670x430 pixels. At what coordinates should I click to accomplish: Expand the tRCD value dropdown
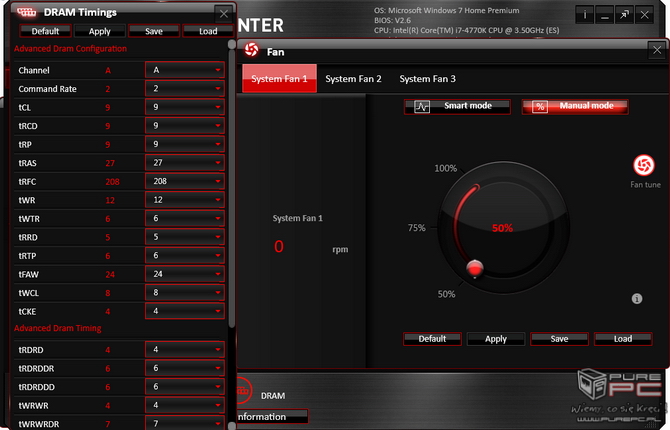[x=185, y=126]
